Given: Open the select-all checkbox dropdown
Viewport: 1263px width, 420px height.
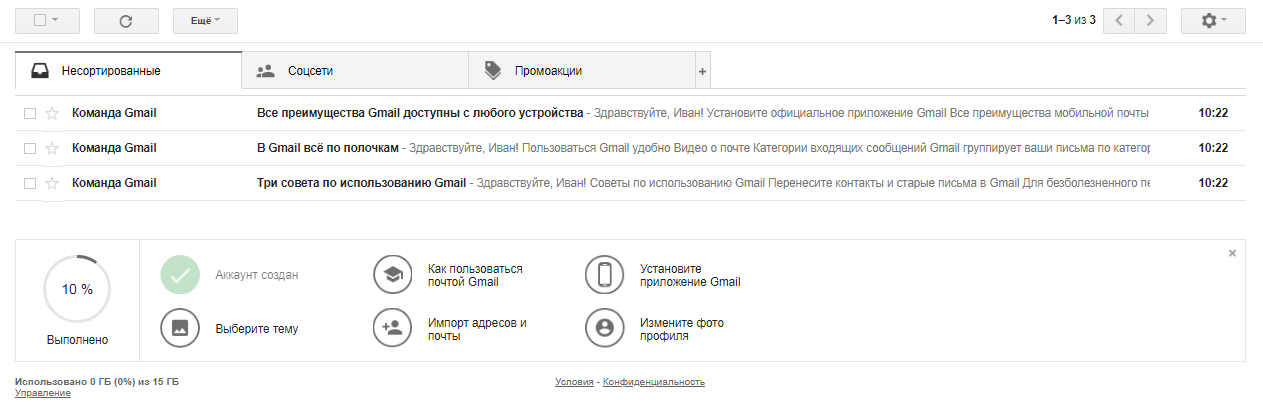Looking at the screenshot, I should [x=47, y=20].
